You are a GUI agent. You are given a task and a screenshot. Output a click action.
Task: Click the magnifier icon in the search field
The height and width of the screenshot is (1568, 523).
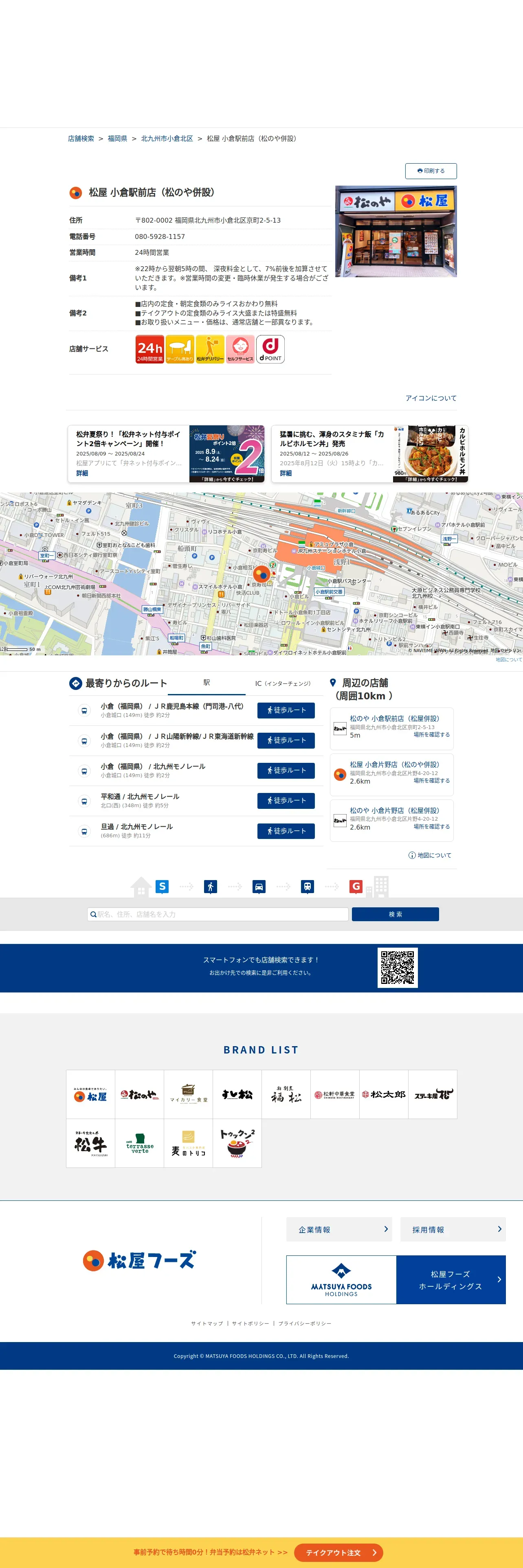[92, 914]
